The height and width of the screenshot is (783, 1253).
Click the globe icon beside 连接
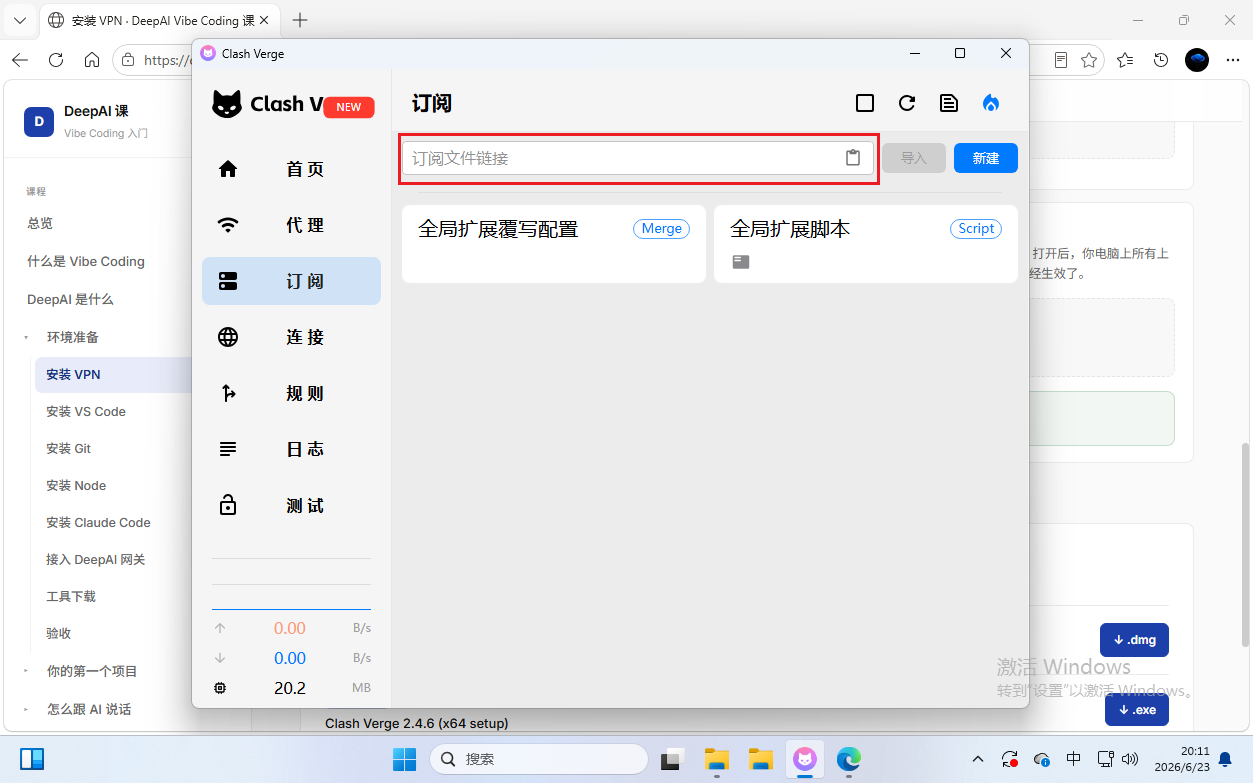pyautogui.click(x=228, y=337)
